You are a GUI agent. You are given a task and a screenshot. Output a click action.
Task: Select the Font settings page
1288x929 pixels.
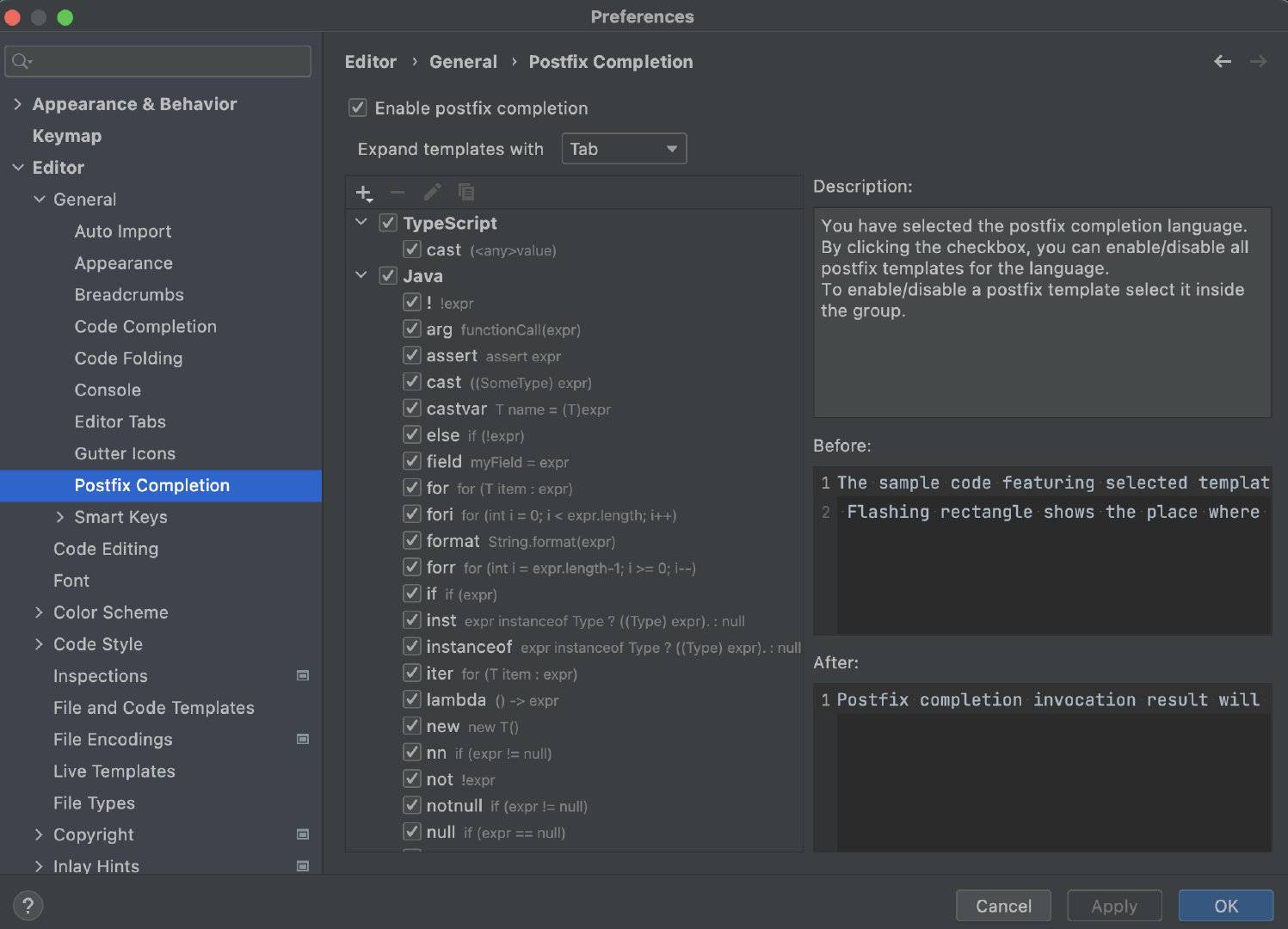coord(71,581)
